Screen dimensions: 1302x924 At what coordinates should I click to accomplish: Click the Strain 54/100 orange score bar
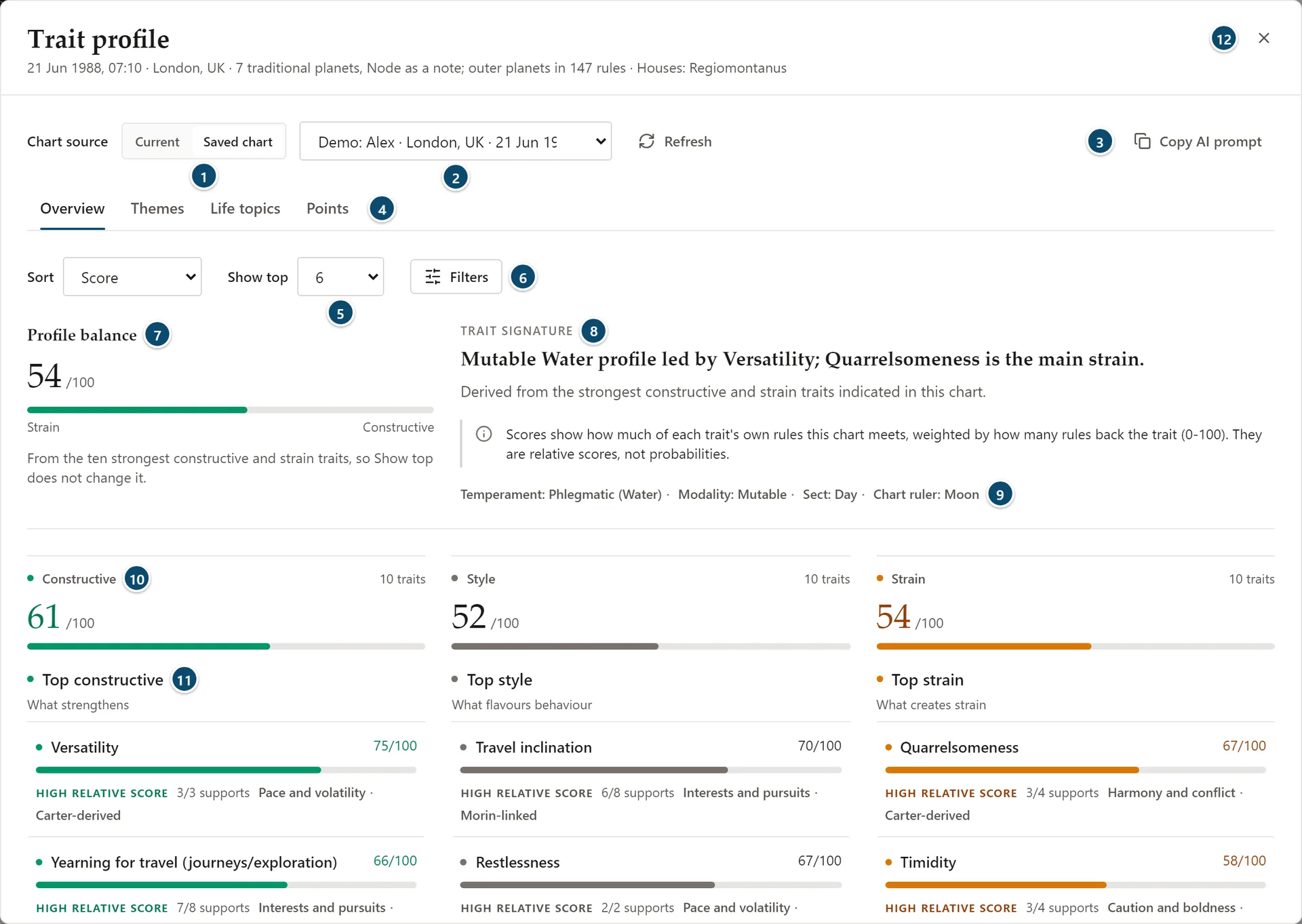coord(1076,647)
